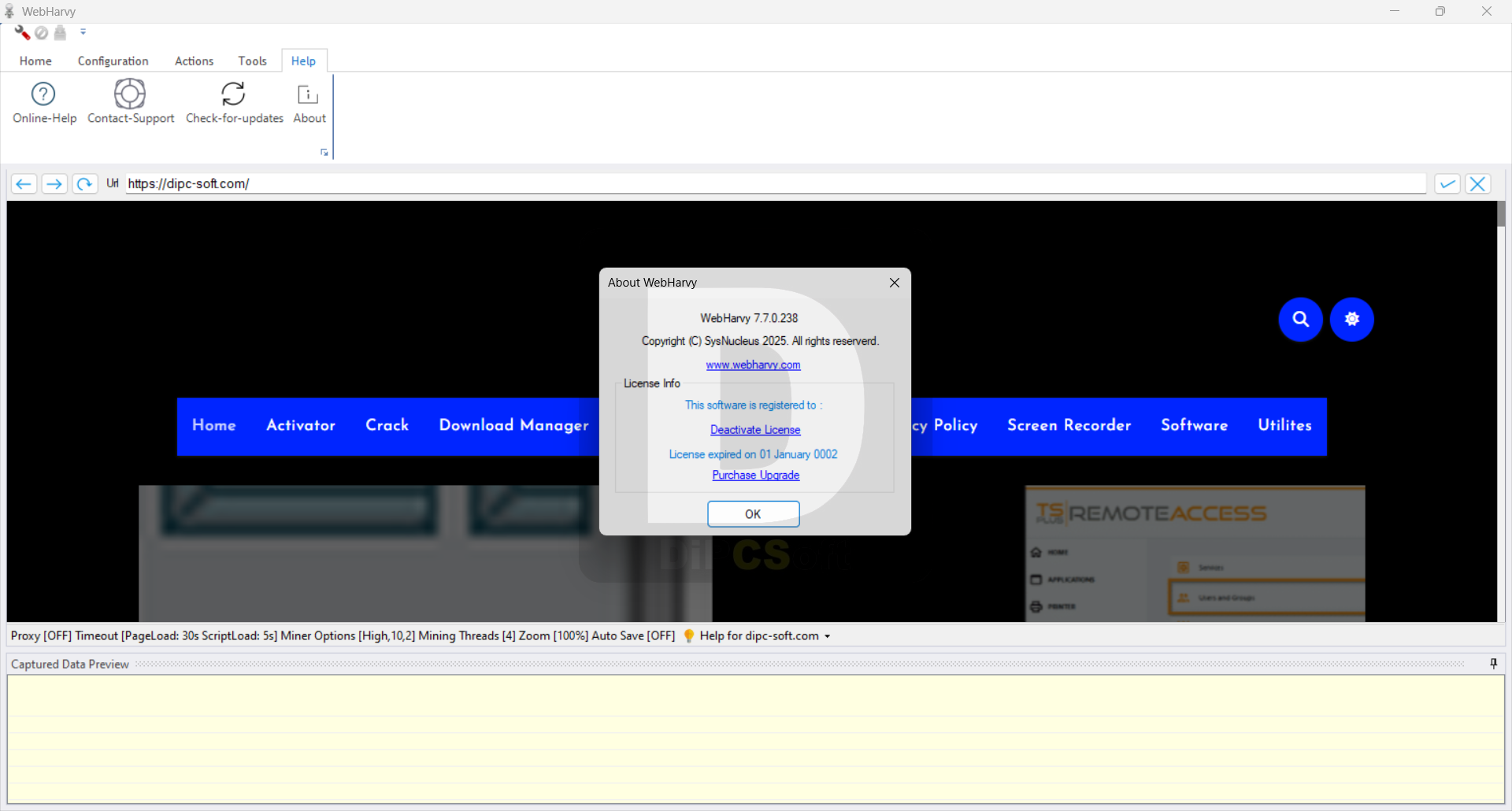Open the Configuration ribbon tab
1512x811 pixels.
(x=113, y=61)
